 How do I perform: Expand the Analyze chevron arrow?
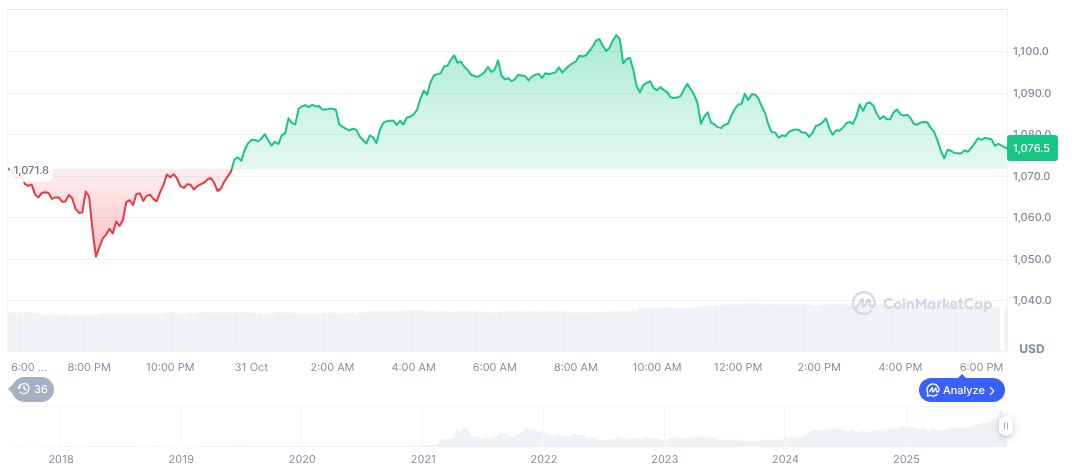(992, 390)
